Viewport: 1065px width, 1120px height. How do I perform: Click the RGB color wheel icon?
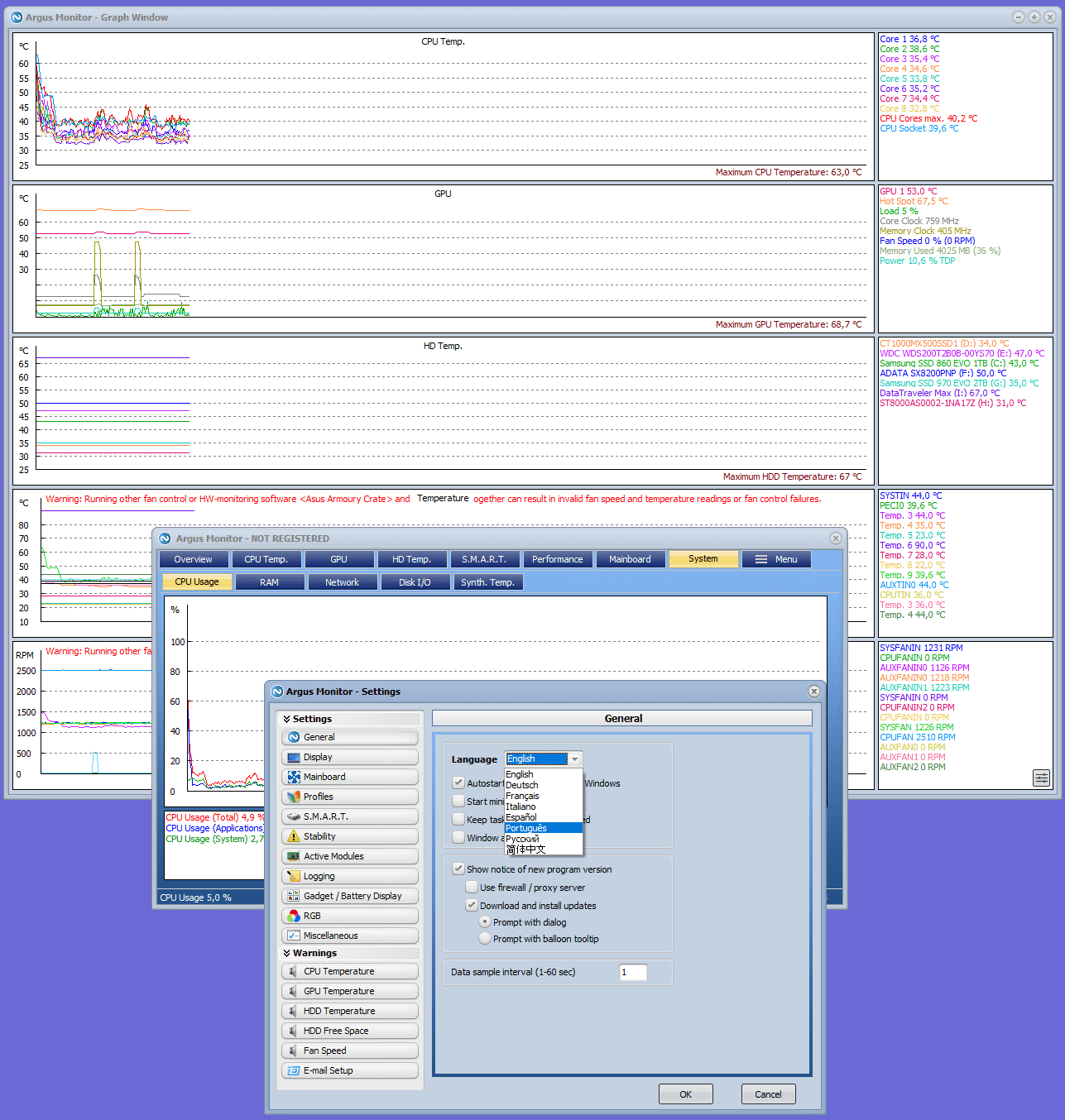coord(293,916)
